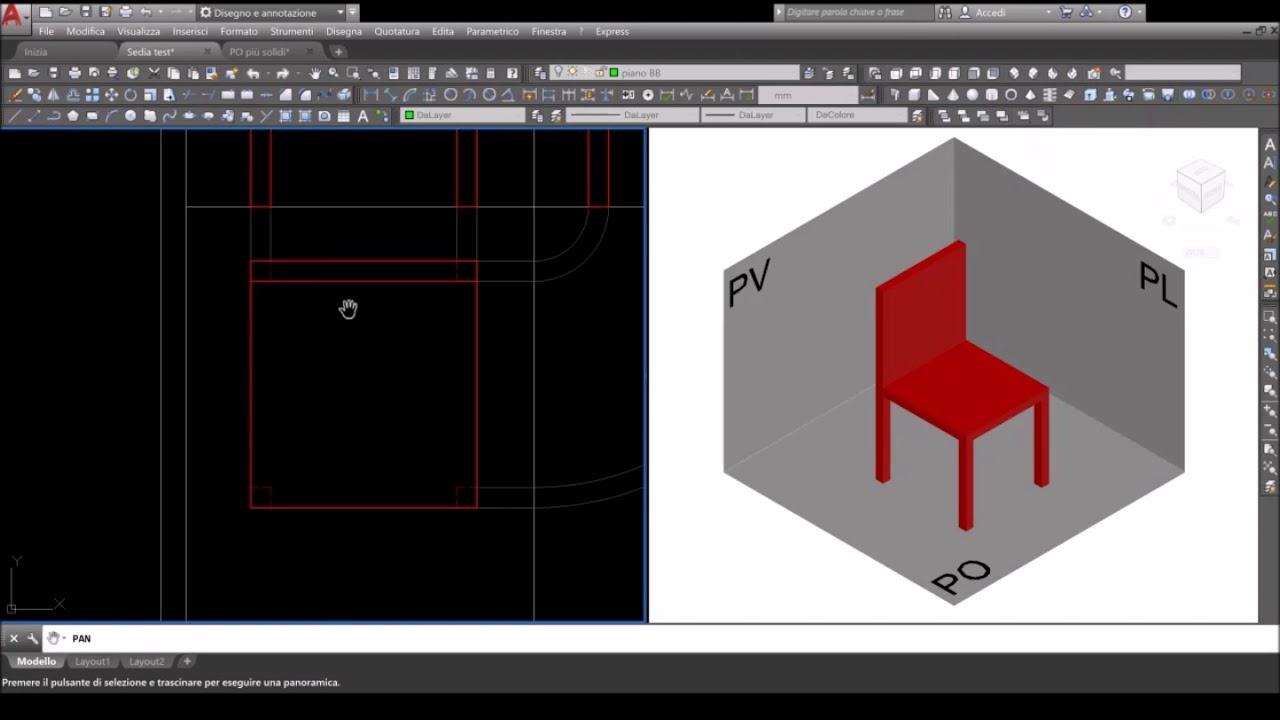Choose the Offset tool
1280x720 pixels.
coord(73,95)
